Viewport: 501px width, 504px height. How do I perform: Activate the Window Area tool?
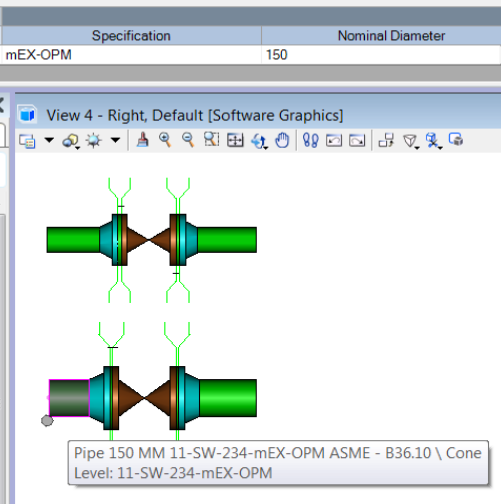click(211, 140)
